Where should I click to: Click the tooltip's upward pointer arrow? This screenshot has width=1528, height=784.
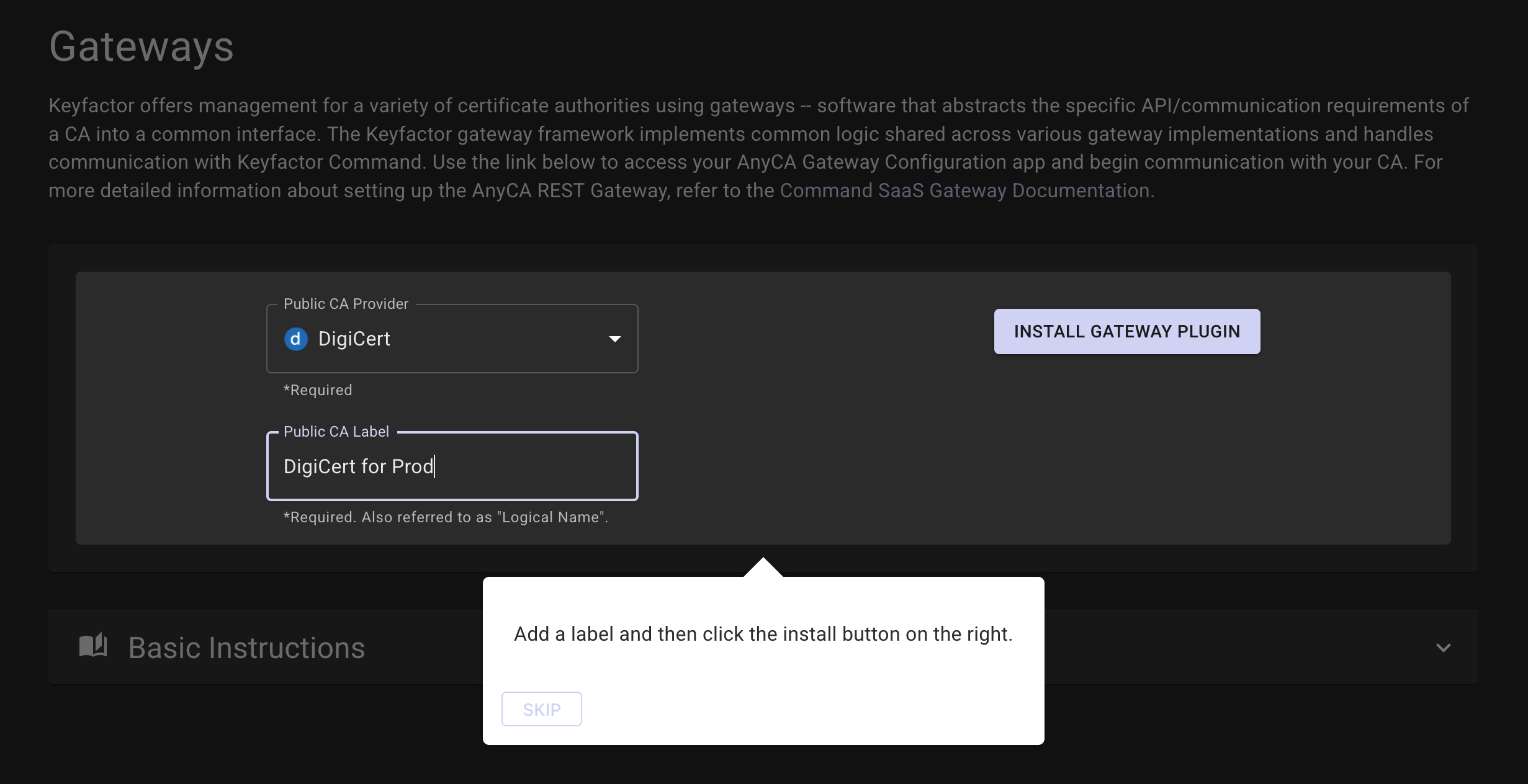763,568
